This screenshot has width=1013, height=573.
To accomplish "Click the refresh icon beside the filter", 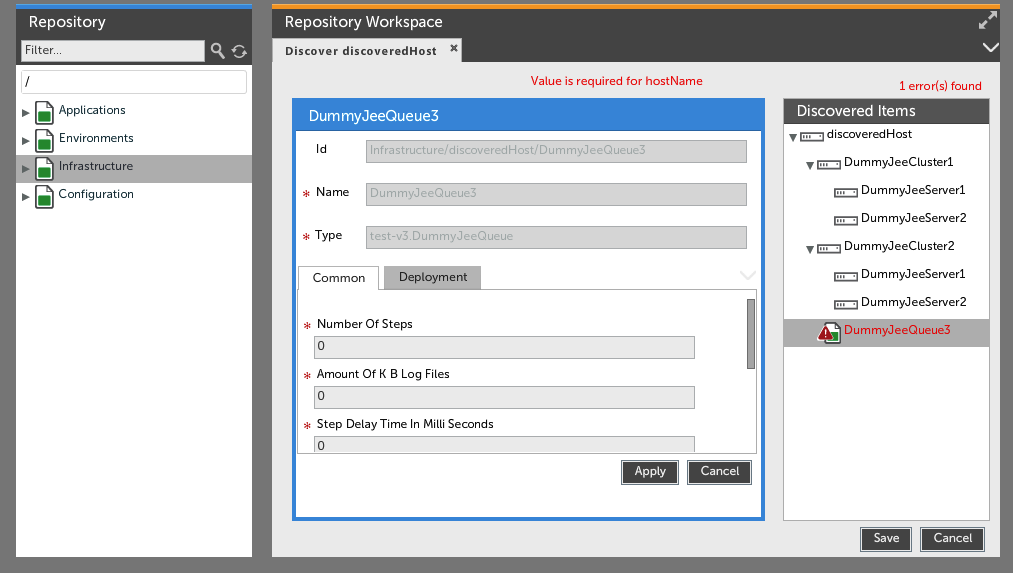I will (x=239, y=51).
